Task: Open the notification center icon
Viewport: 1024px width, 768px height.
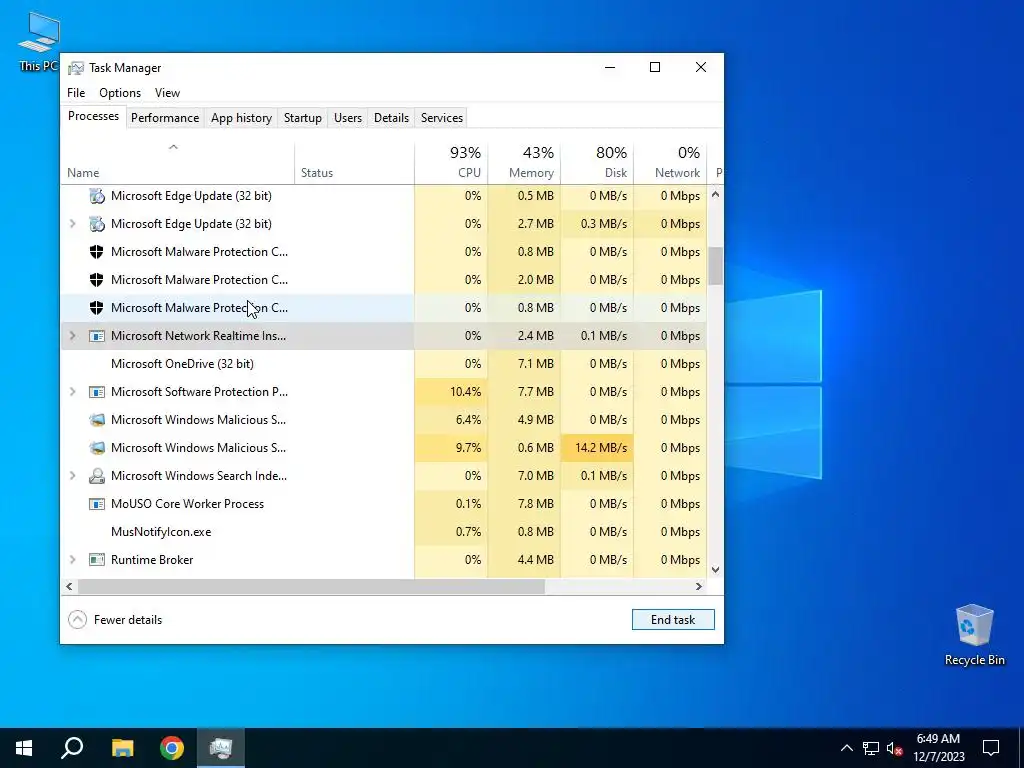Action: tap(991, 748)
